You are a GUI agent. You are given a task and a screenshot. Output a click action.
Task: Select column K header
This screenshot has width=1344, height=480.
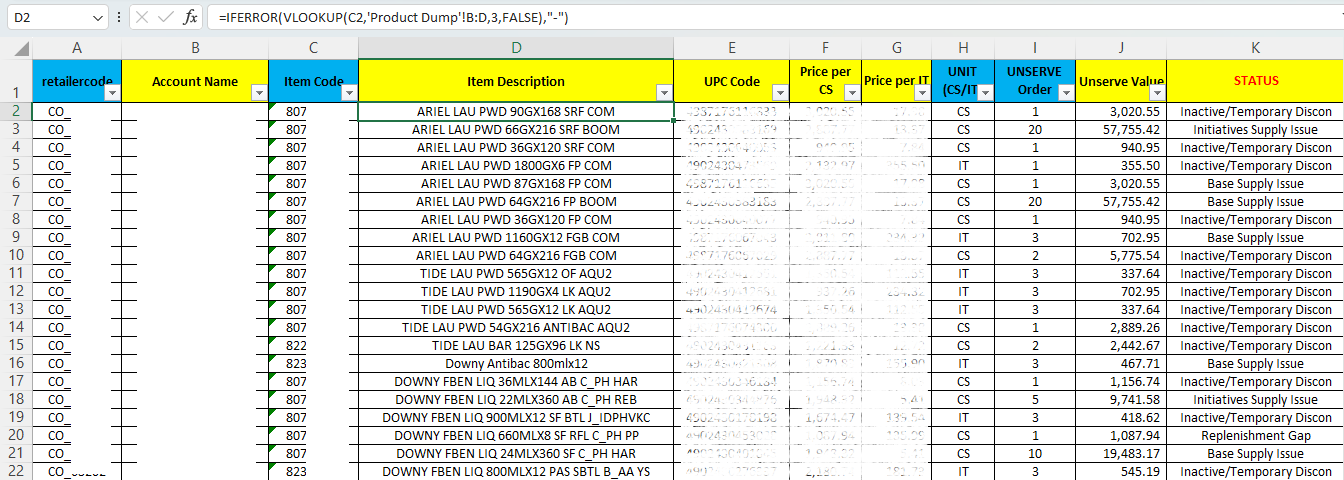tap(1255, 49)
